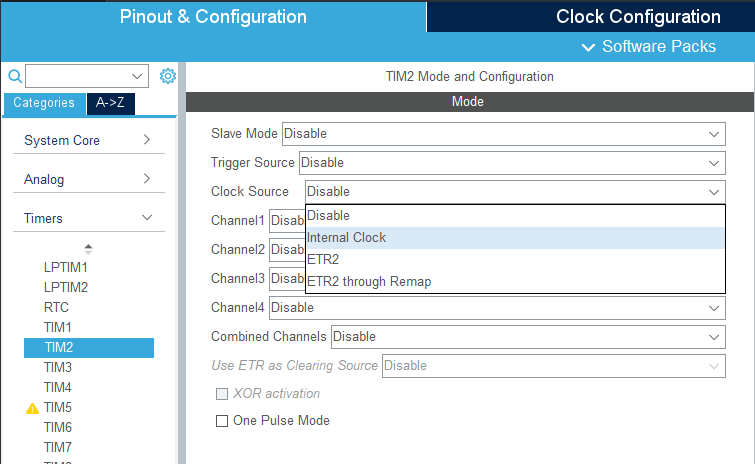Expand the Software Packs menu
Screen dimensions: 755x464
point(649,47)
